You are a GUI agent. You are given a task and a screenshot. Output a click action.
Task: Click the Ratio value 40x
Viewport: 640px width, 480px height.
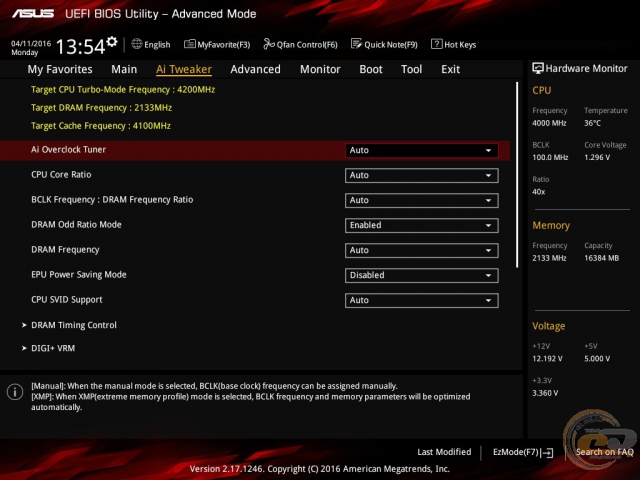coord(539,191)
